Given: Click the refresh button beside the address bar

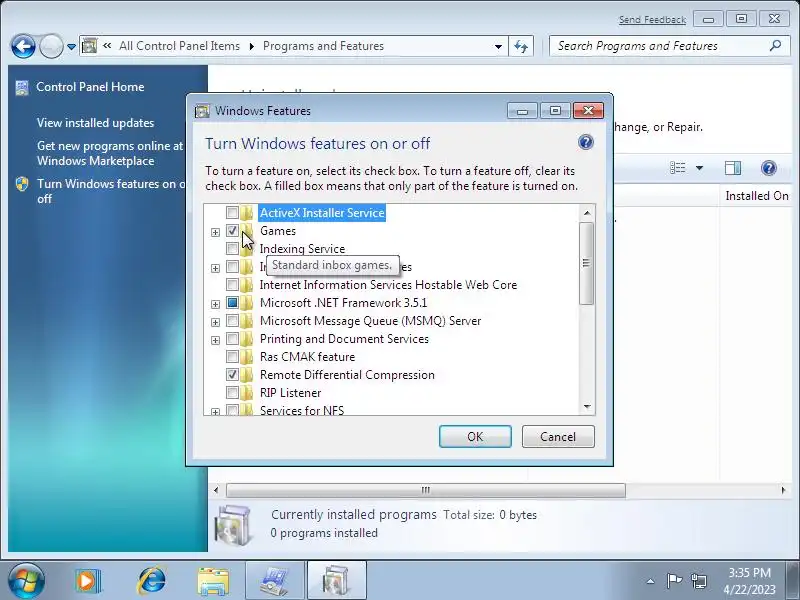Looking at the screenshot, I should pos(521,46).
